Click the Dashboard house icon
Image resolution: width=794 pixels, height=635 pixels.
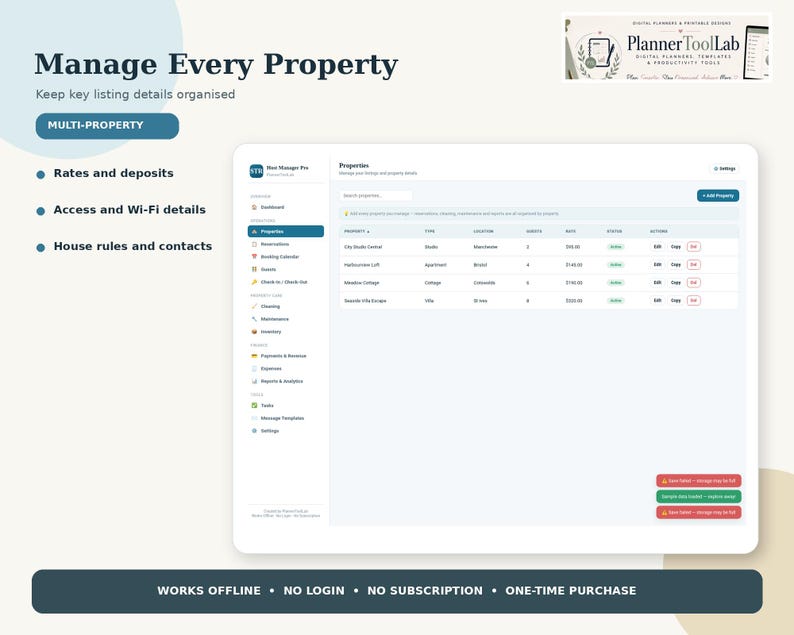coord(254,207)
